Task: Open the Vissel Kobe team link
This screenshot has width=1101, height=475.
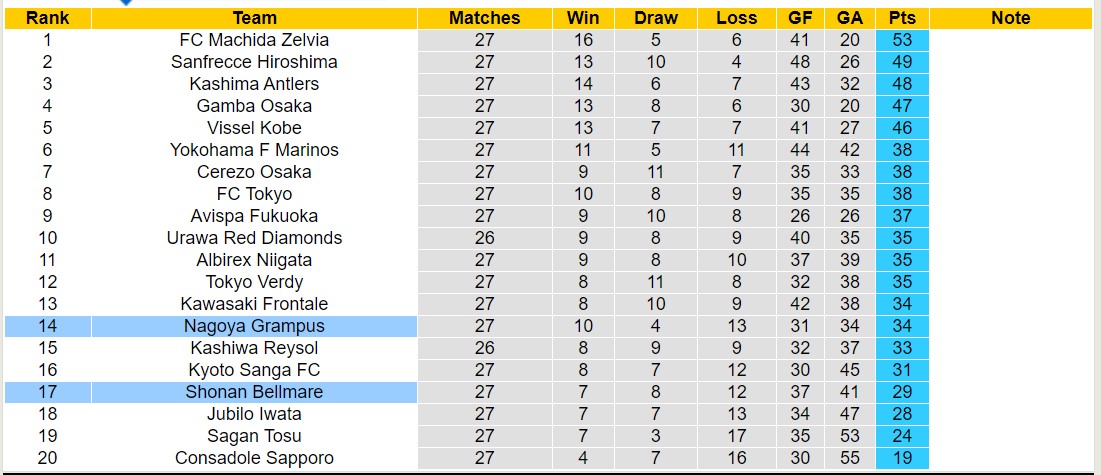Action: click(254, 128)
